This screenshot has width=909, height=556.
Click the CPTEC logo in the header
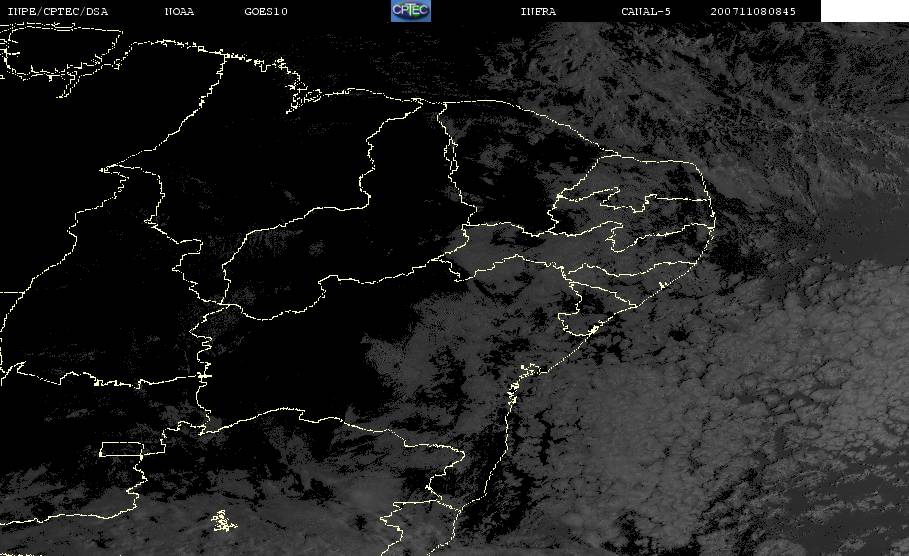coord(410,10)
